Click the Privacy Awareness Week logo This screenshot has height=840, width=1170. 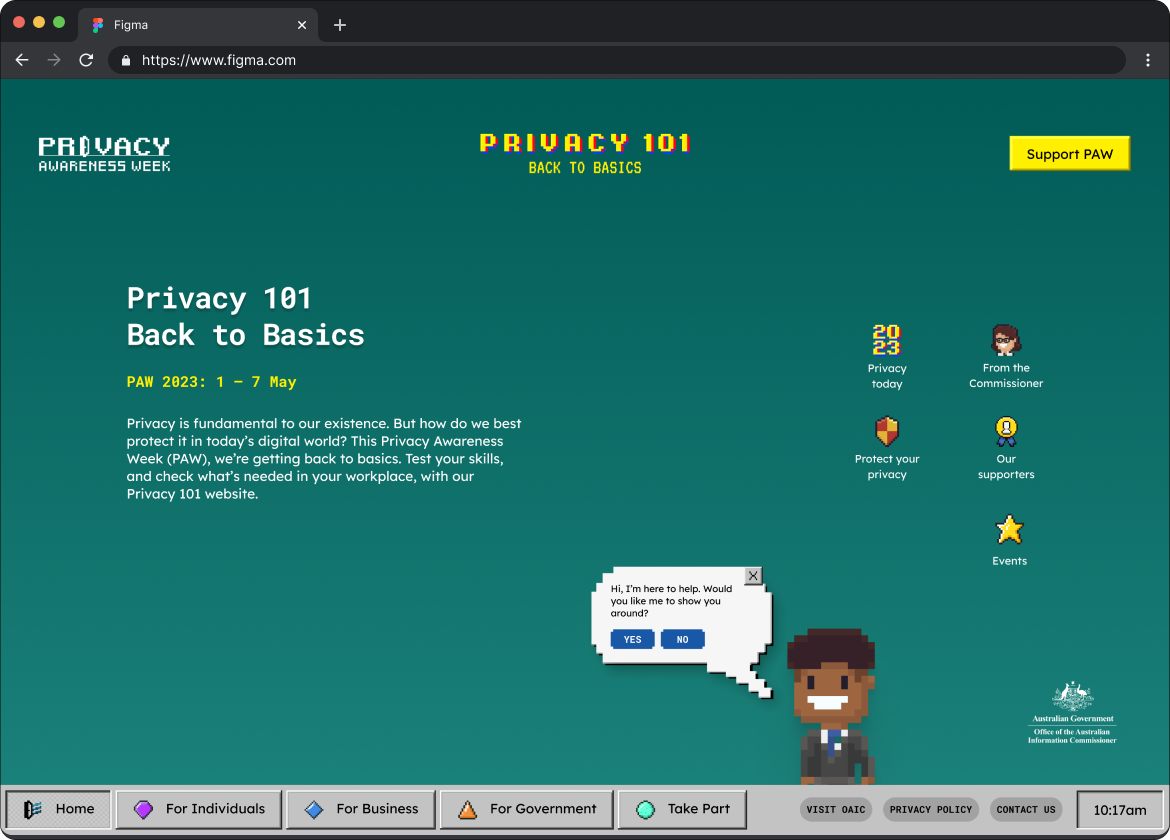click(x=104, y=154)
